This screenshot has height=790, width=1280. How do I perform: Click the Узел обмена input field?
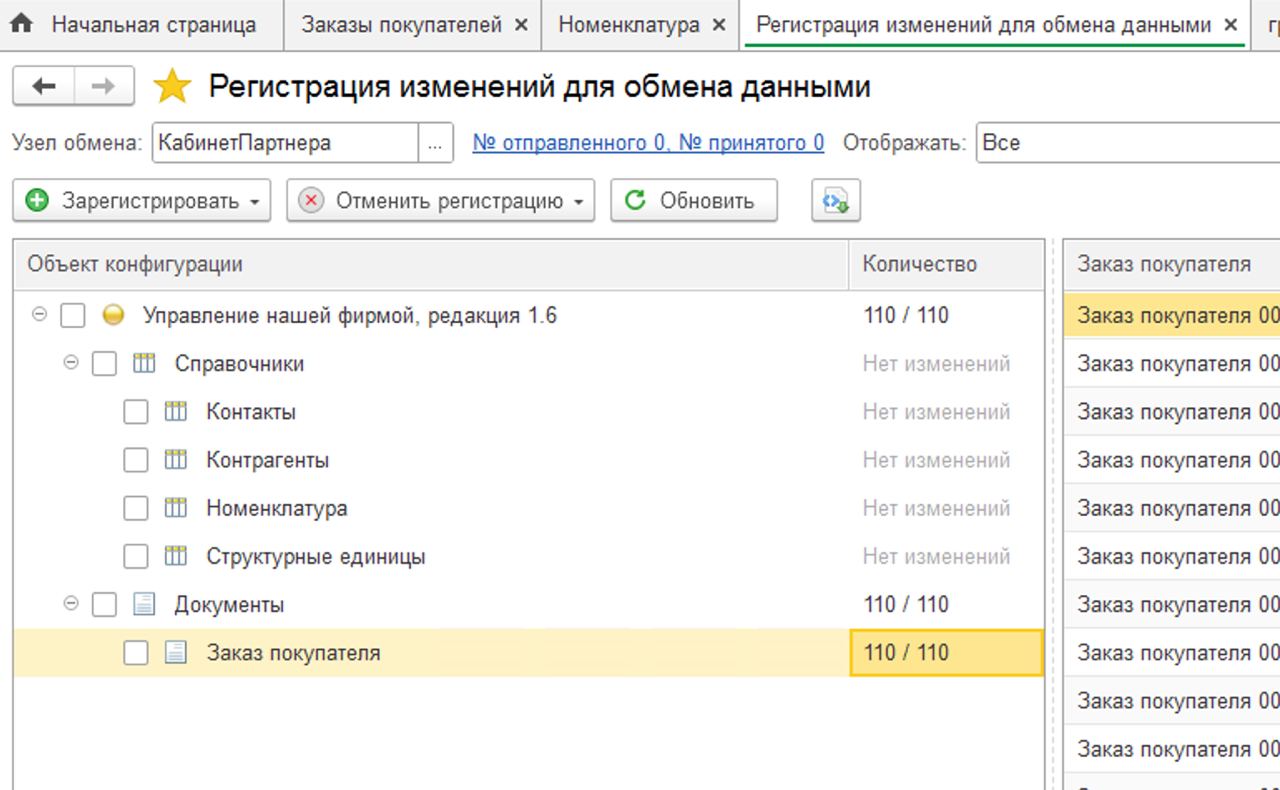285,143
